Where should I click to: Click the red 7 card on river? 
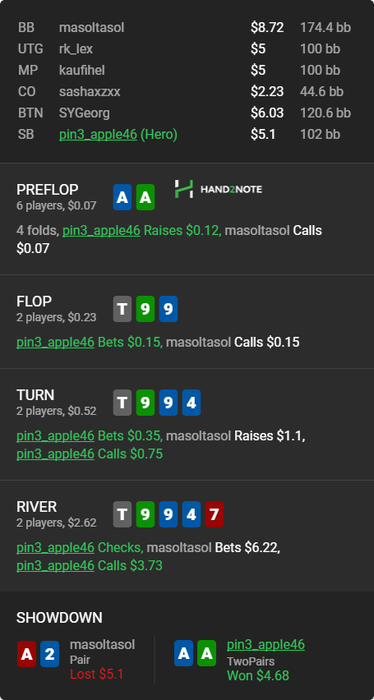(214, 514)
